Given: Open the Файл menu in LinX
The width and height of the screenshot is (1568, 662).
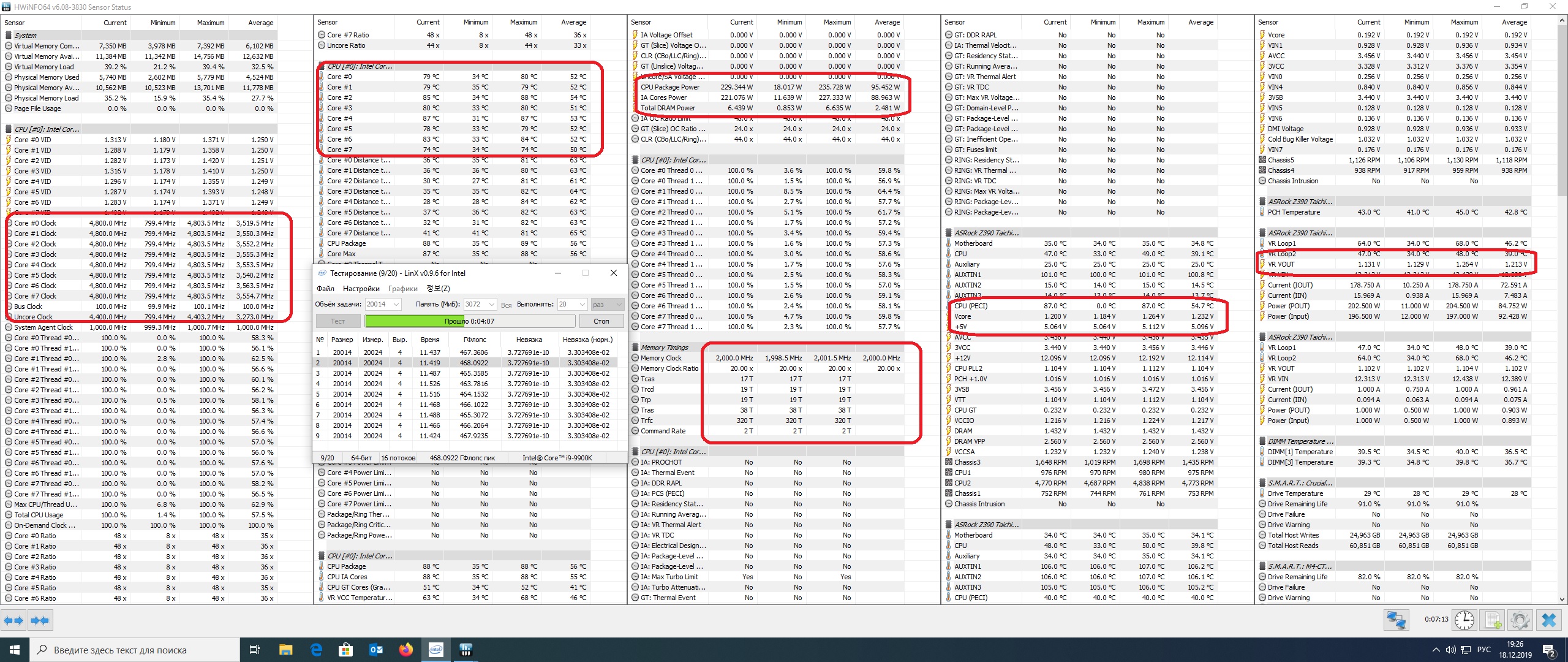Looking at the screenshot, I should tap(325, 289).
